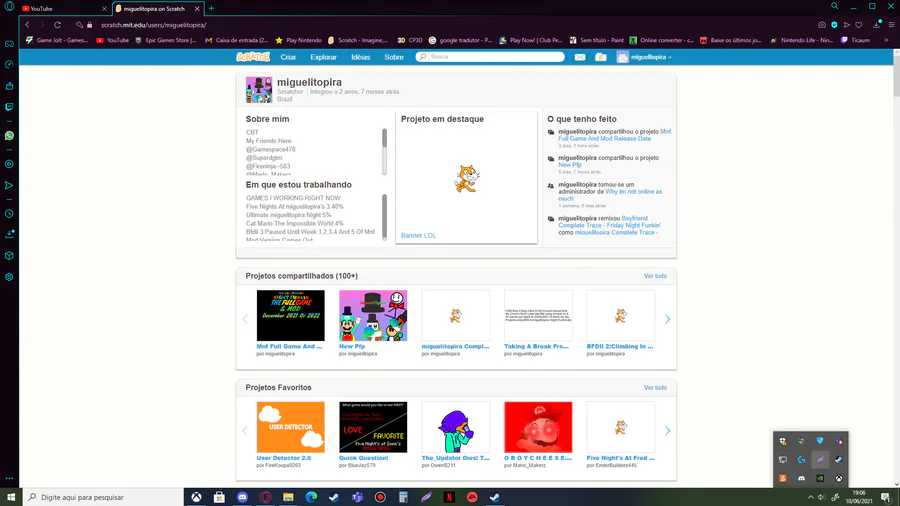Show more bookmarks with the chevron
Screen dimensions: 900x506
coord(886,40)
